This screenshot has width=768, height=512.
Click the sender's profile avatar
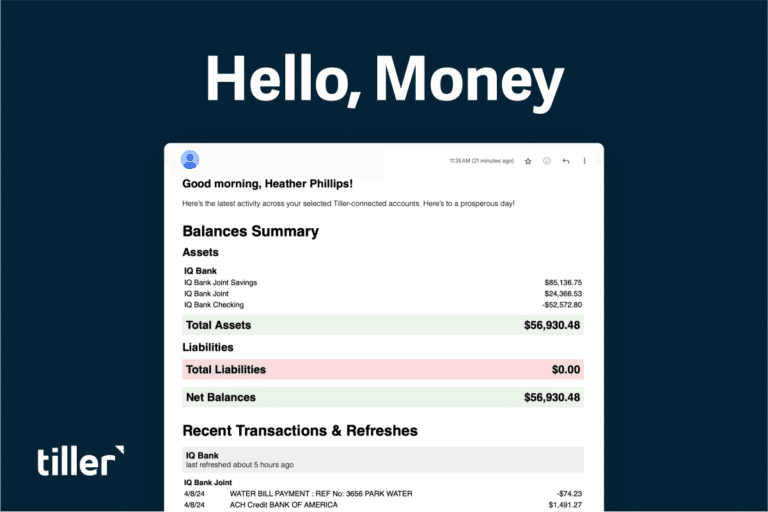(190, 160)
